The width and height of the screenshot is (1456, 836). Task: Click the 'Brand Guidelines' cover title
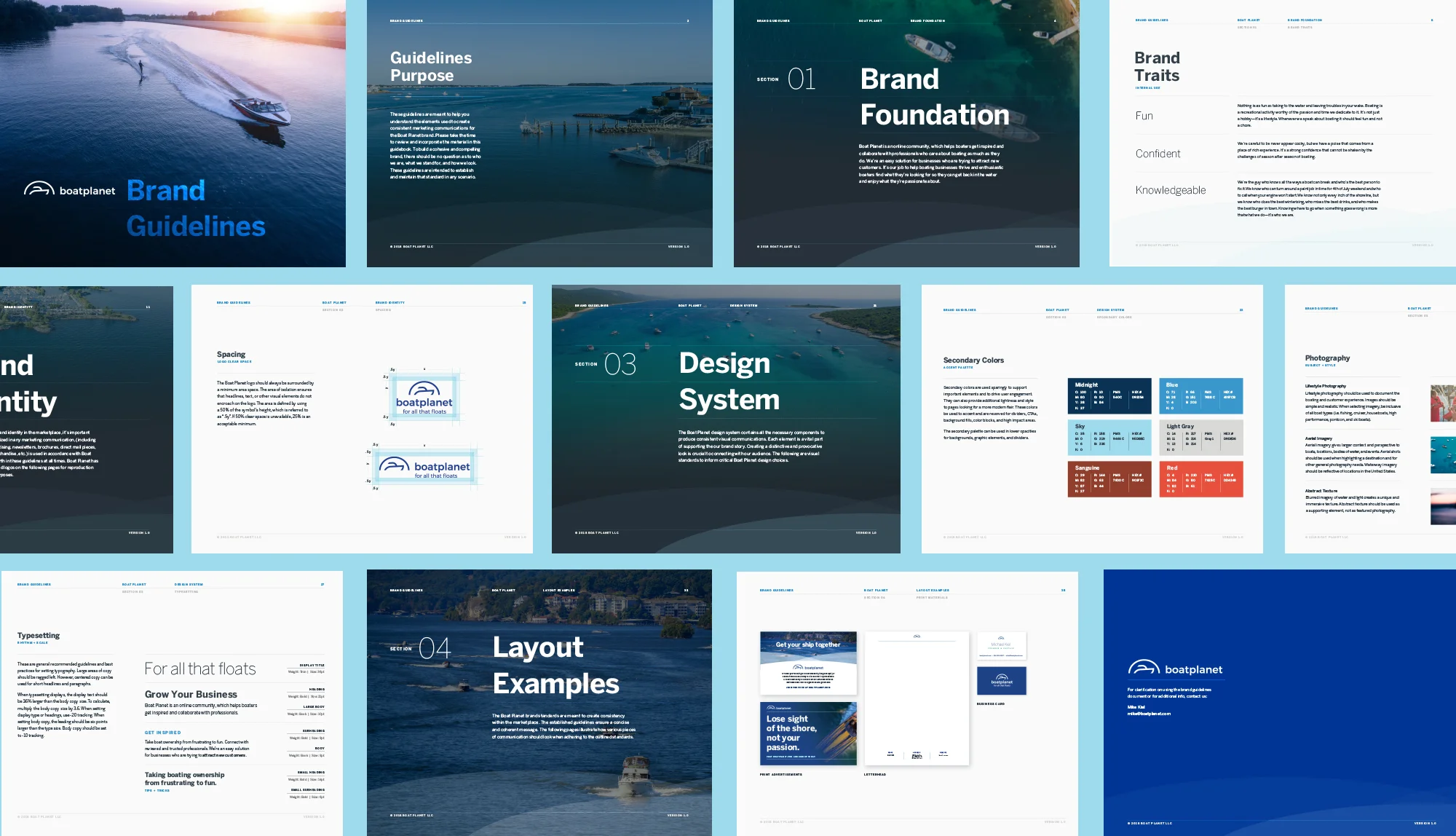pos(196,208)
